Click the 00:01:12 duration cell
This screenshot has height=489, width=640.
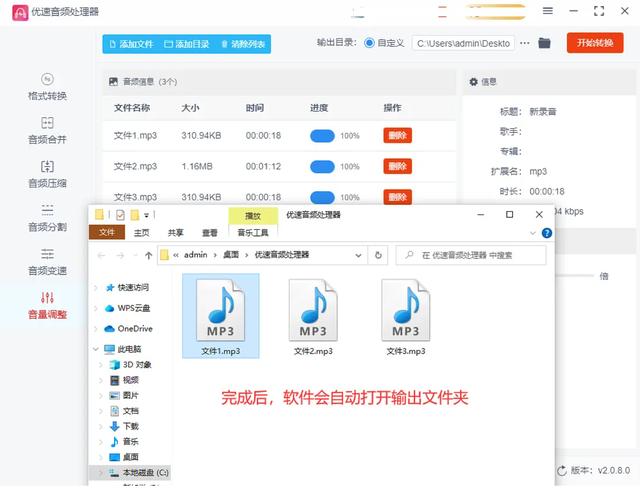(263, 167)
